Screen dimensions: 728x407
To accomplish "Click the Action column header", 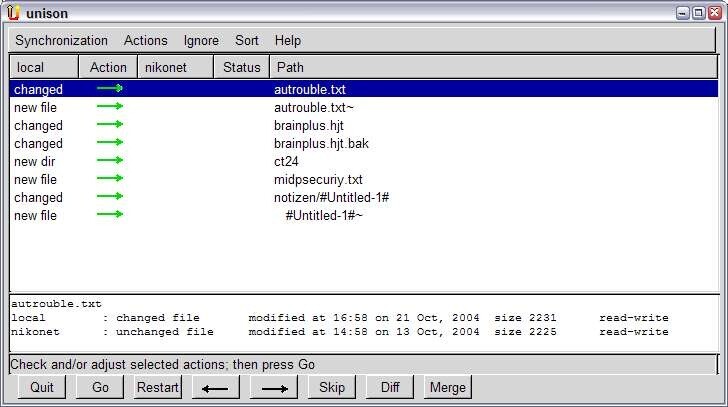I will (108, 67).
